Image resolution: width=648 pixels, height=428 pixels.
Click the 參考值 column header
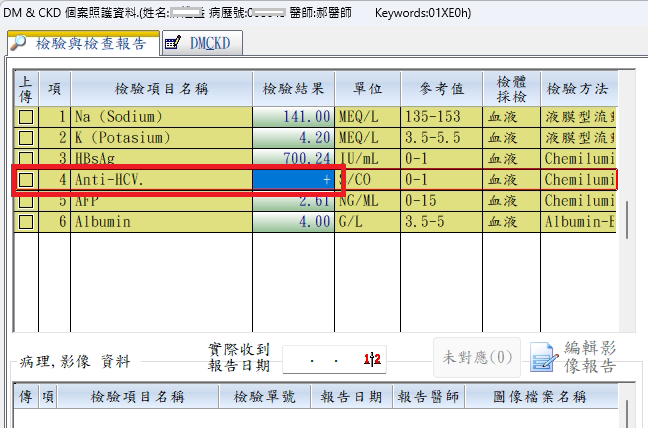[439, 88]
